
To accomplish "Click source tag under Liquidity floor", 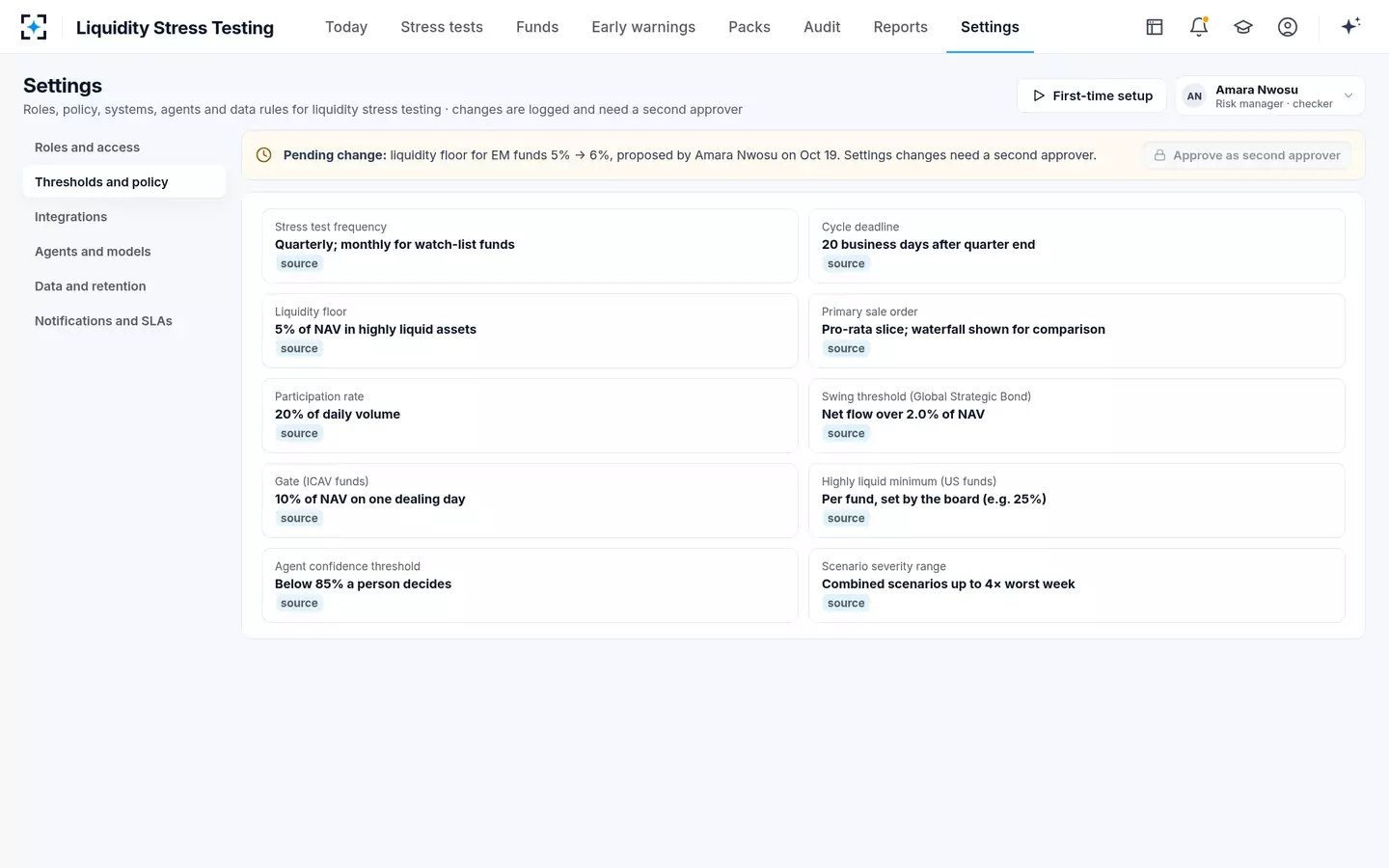I will (299, 349).
